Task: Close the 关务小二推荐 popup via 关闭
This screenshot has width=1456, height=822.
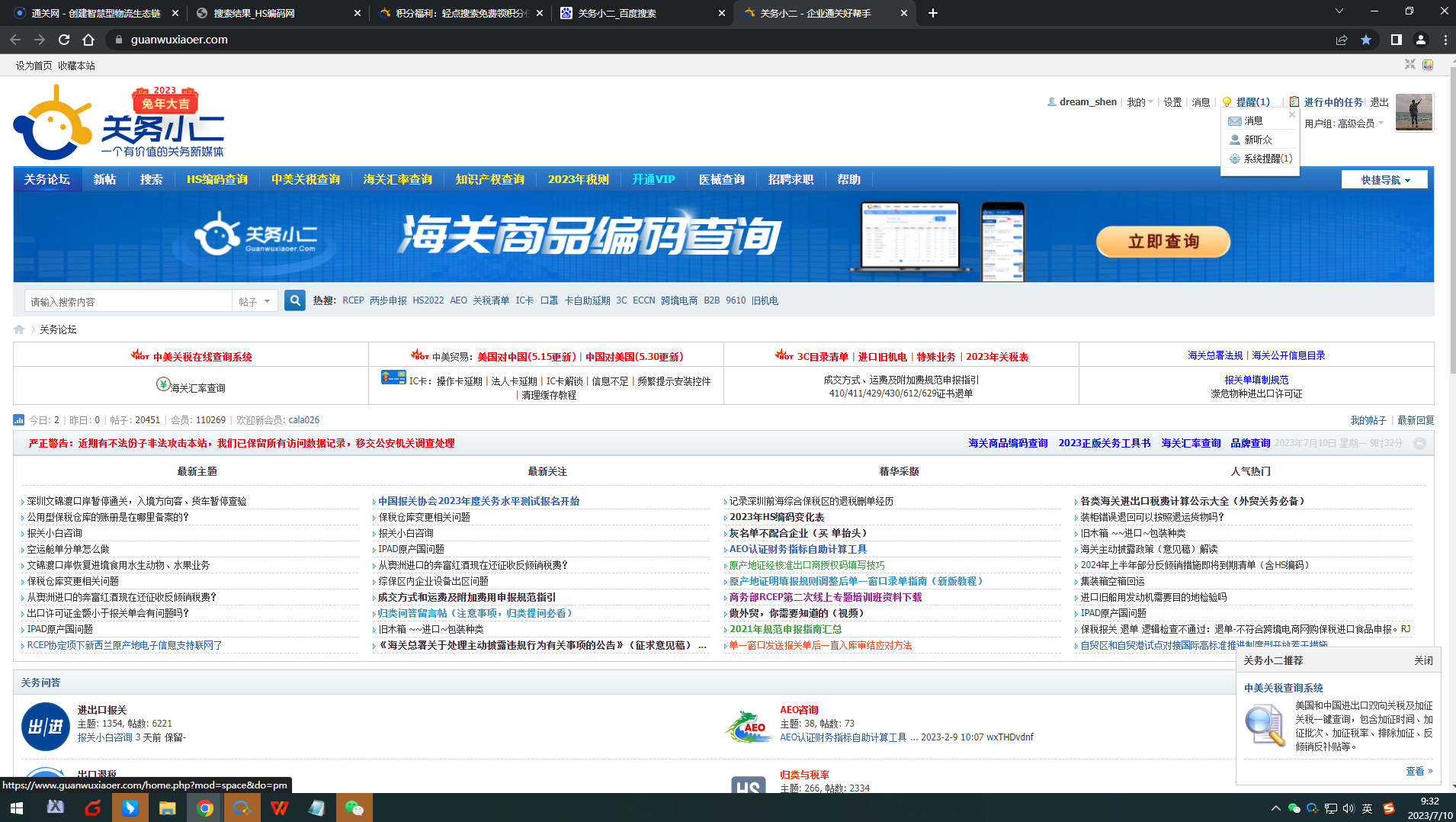Action: pos(1423,660)
